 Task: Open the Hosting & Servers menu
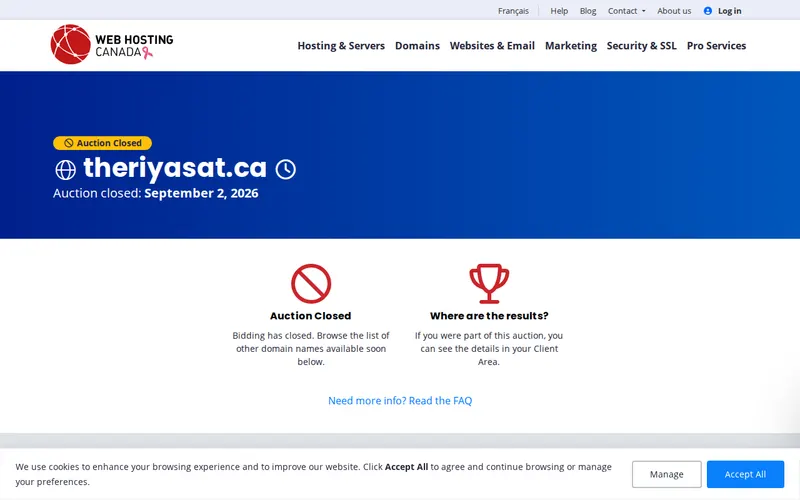coord(341,45)
